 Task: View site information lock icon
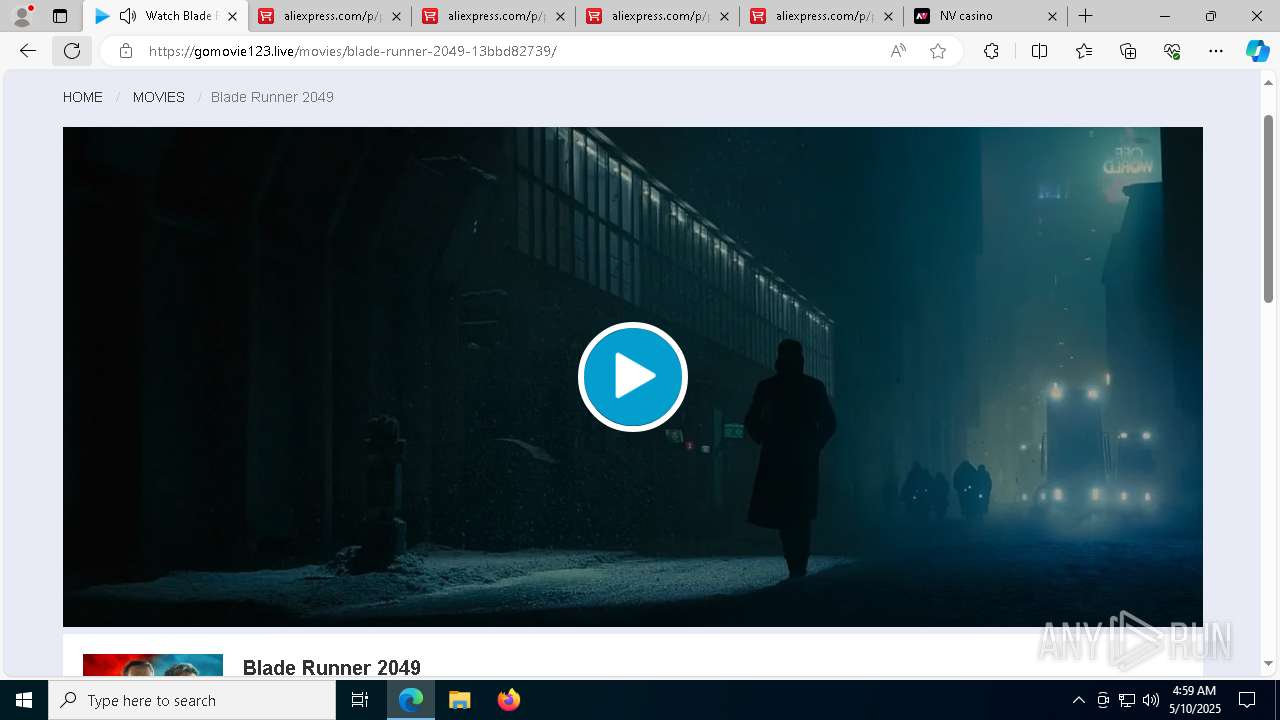[x=126, y=51]
